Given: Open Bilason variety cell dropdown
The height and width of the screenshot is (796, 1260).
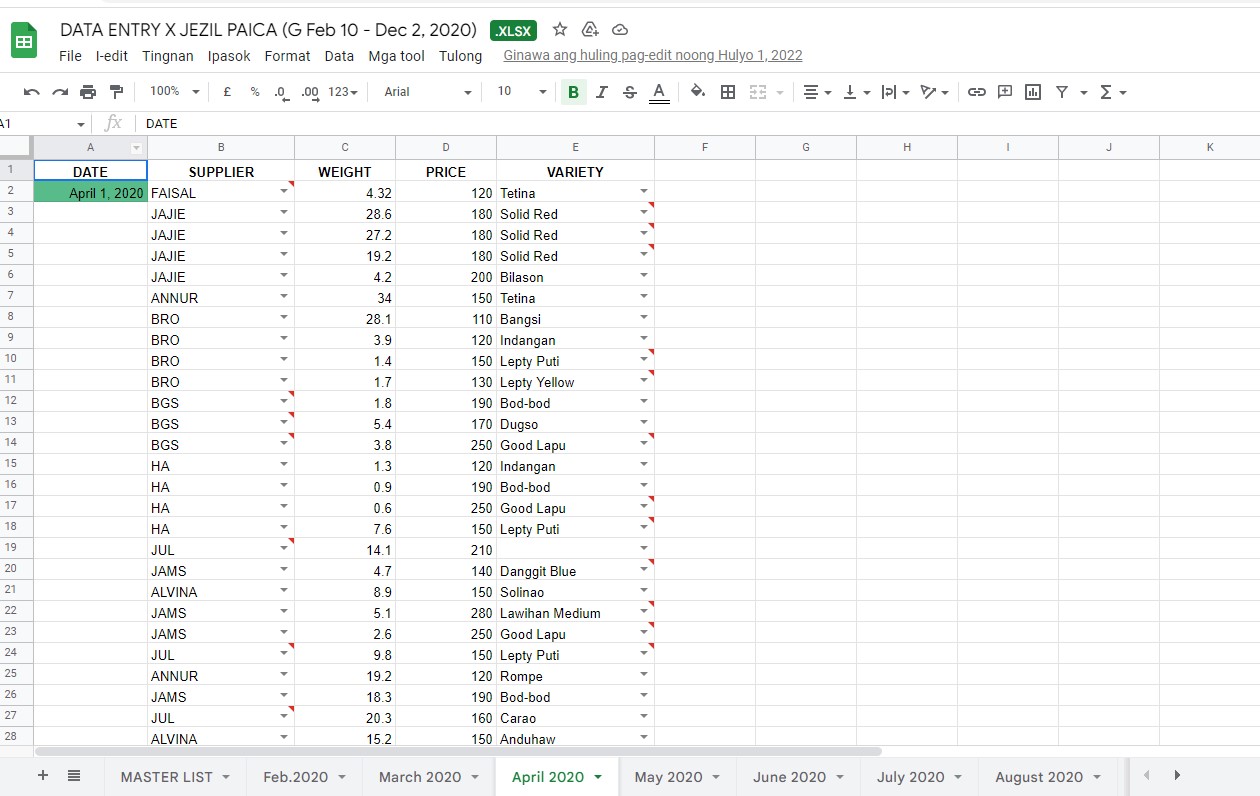Looking at the screenshot, I should [x=644, y=276].
